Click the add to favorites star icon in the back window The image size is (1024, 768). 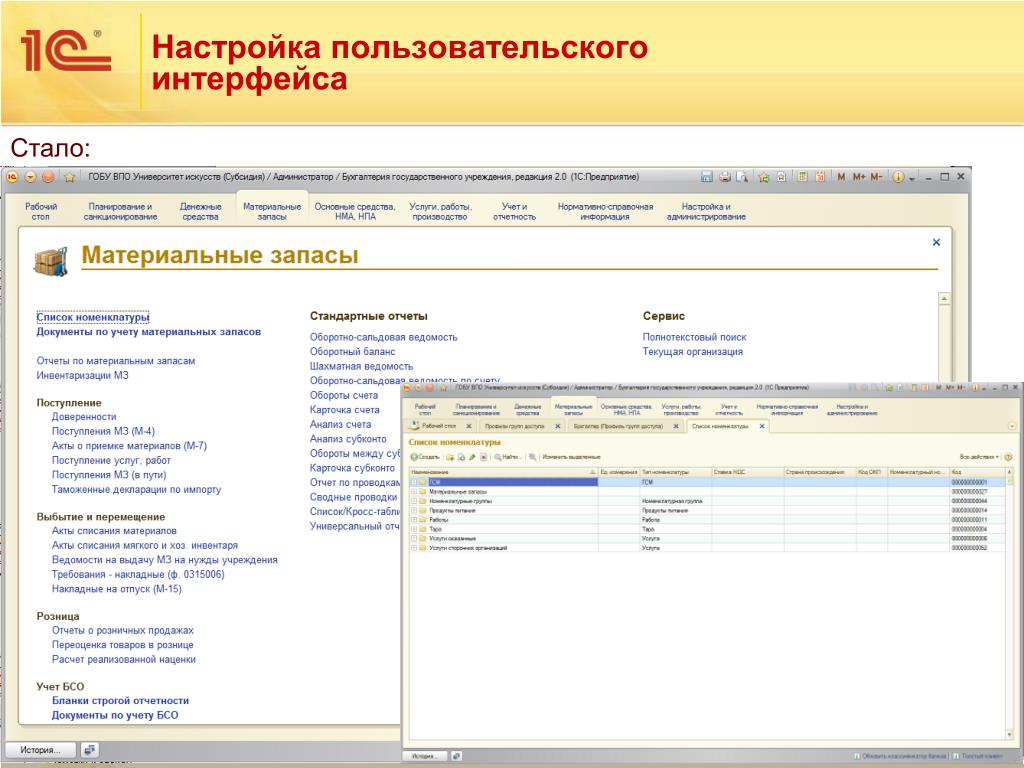click(x=763, y=177)
